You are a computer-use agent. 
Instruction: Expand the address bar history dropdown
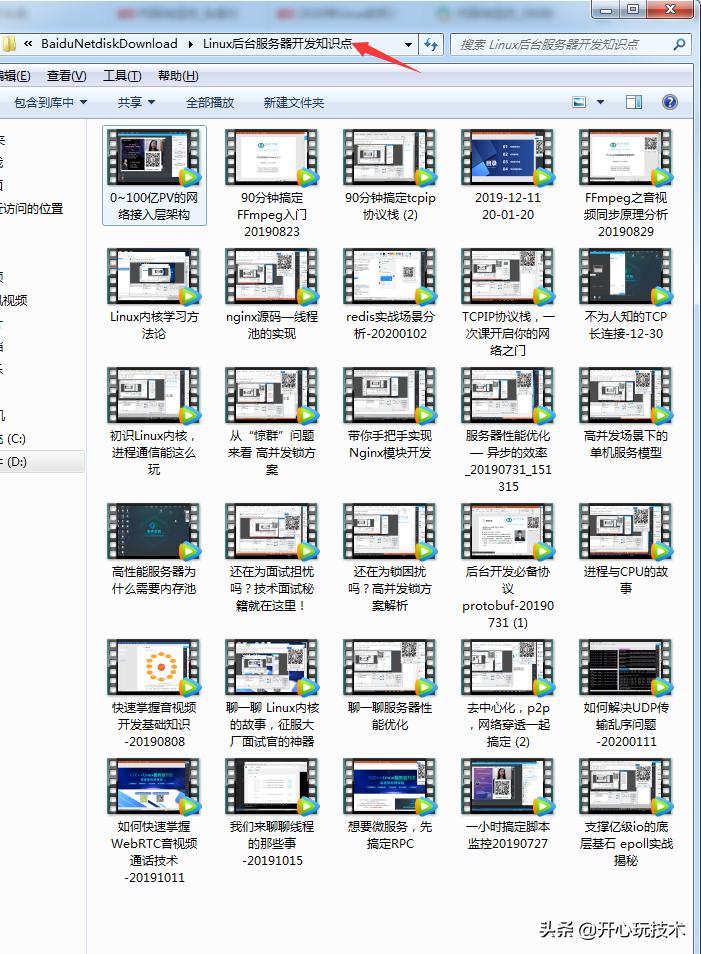point(408,44)
